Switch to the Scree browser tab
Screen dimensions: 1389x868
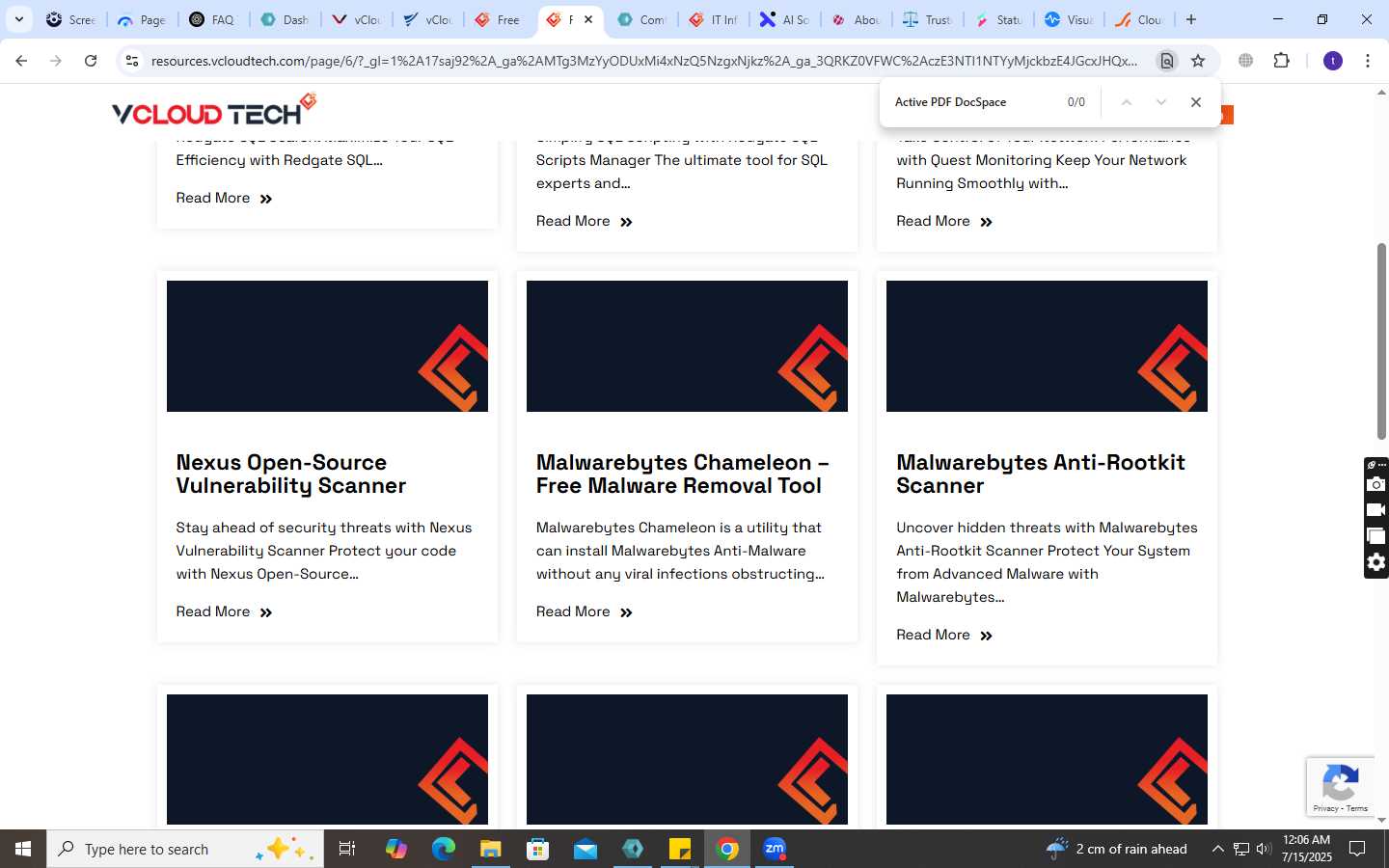tap(71, 19)
